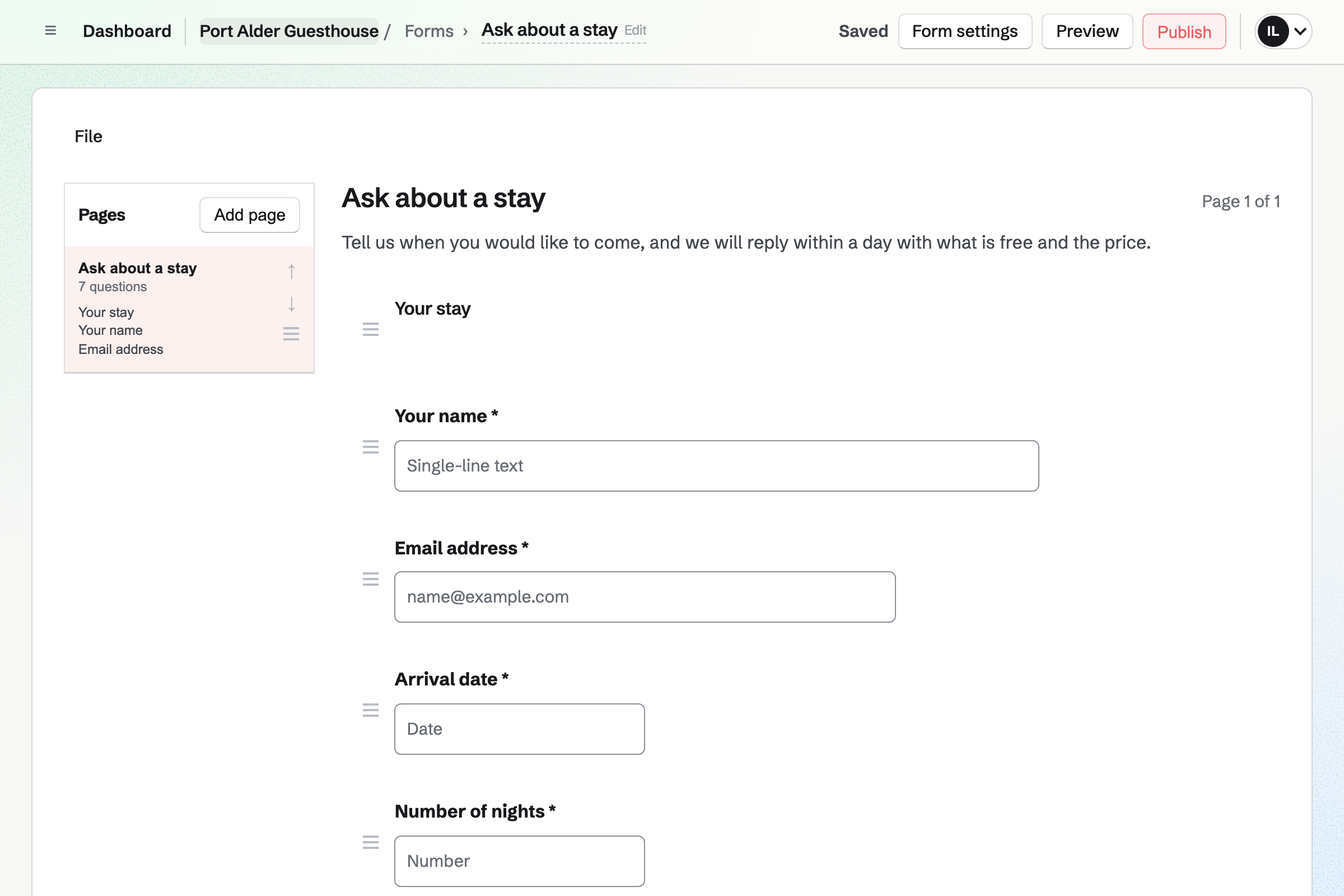This screenshot has height=896, width=1344.
Task: Select Your name in the Pages outline
Action: point(110,330)
